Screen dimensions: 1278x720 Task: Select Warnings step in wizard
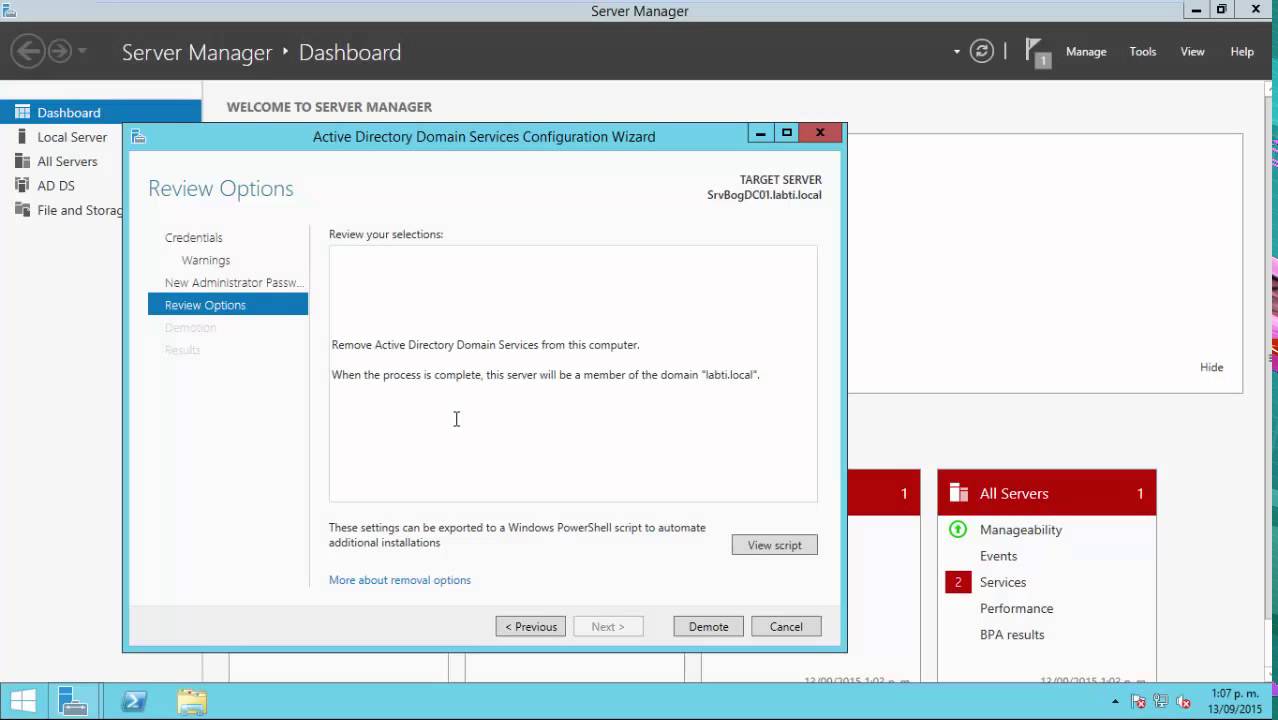[x=205, y=260]
